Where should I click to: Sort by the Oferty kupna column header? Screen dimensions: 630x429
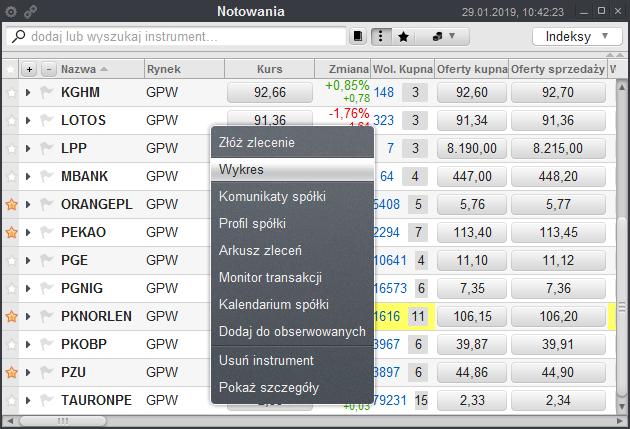[472, 69]
